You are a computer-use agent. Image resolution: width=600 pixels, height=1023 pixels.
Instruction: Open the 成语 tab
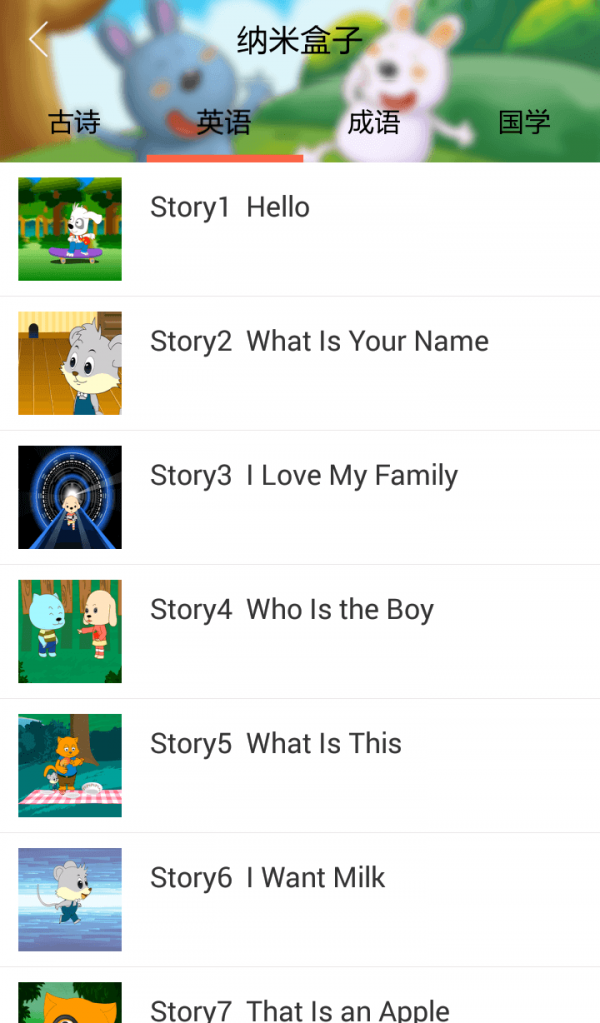[374, 123]
